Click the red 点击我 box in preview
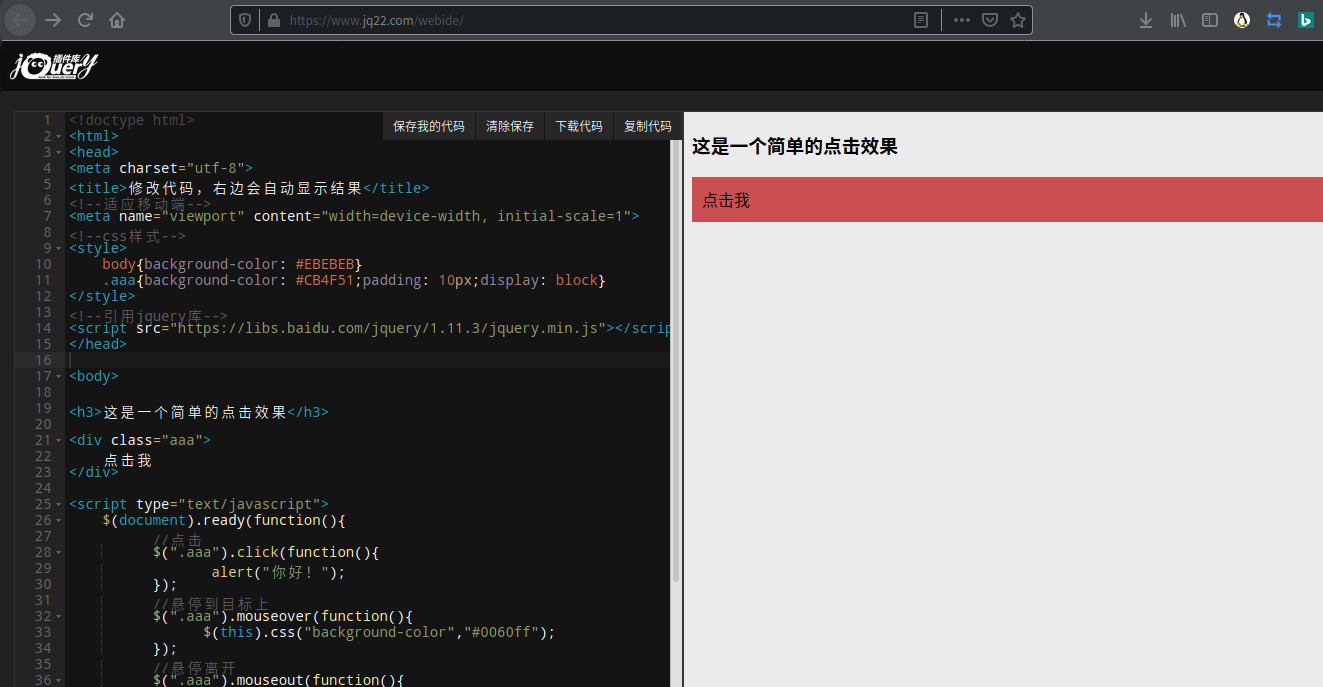 click(1007, 200)
